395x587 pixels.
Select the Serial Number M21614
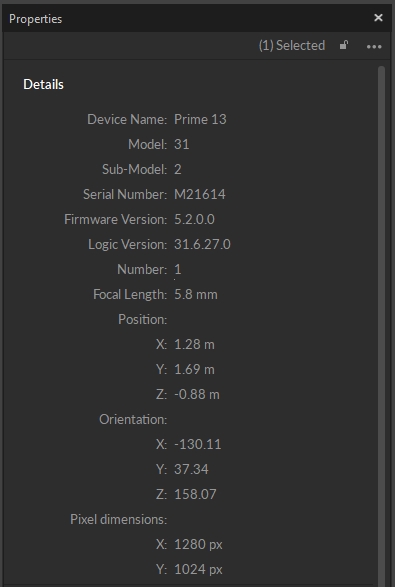click(x=200, y=194)
